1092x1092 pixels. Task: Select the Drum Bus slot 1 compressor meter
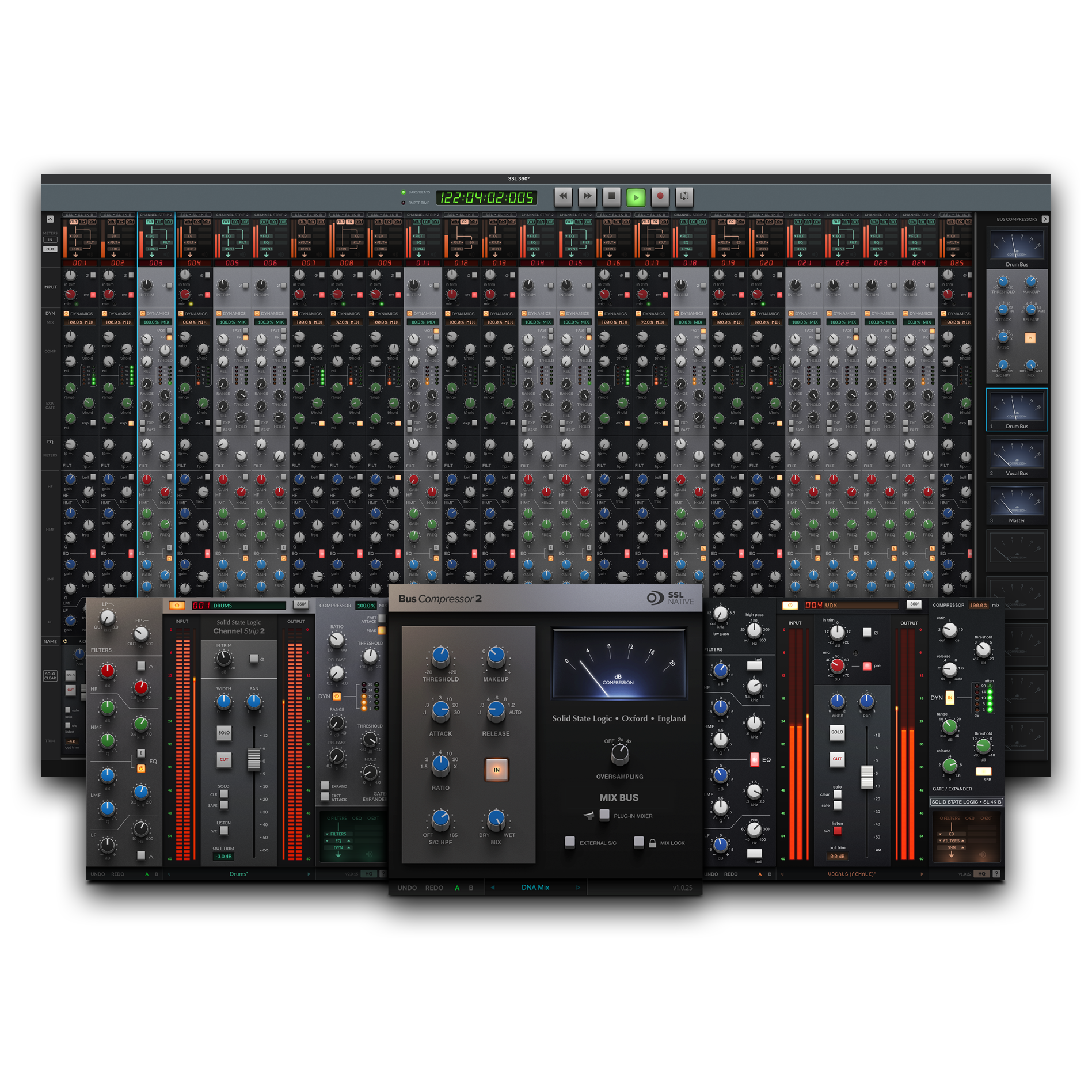pos(1017,410)
